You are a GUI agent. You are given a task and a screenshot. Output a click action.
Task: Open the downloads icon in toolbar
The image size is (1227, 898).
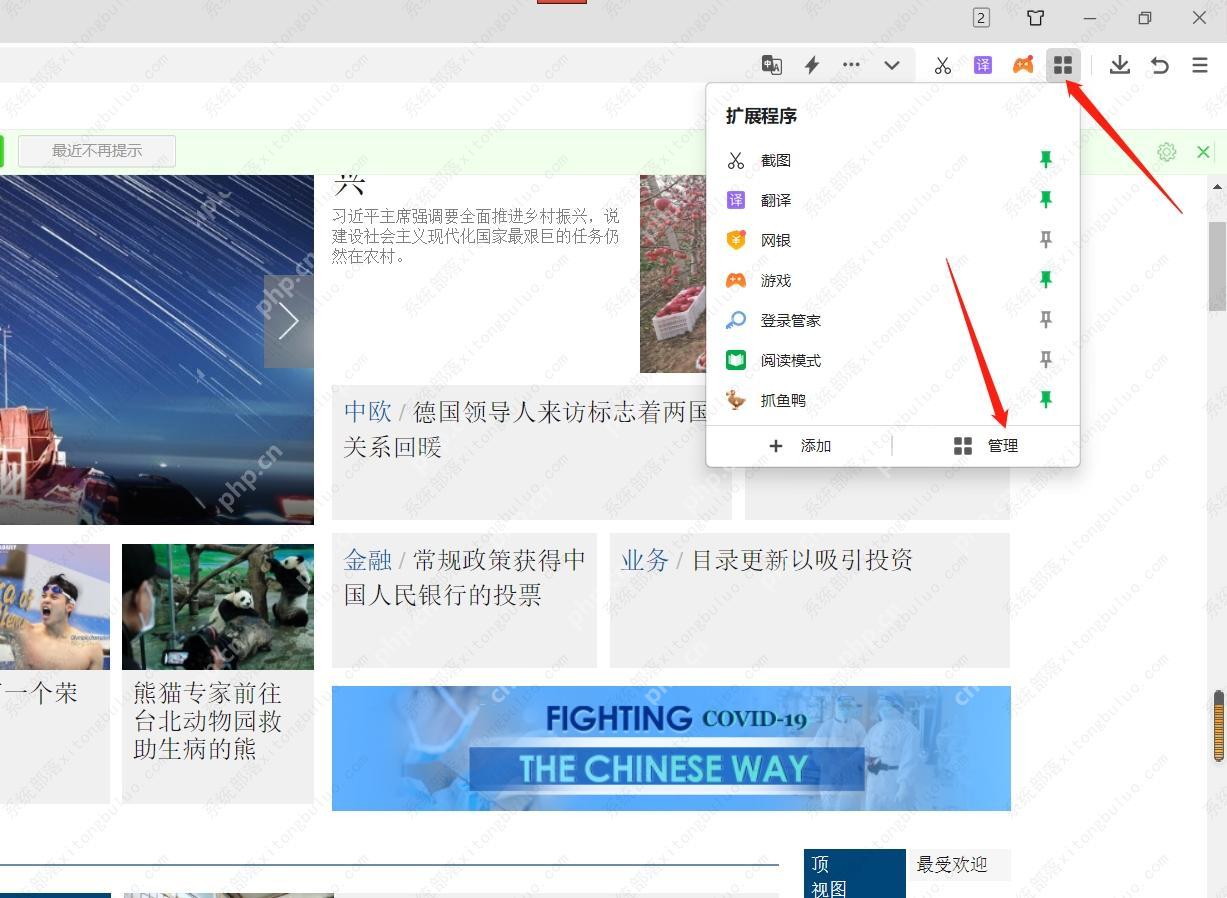1120,65
